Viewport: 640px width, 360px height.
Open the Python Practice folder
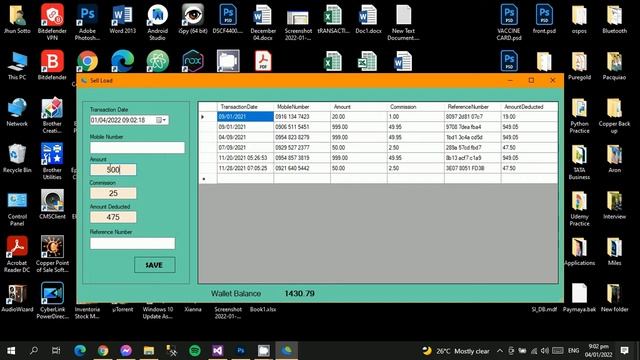point(579,115)
